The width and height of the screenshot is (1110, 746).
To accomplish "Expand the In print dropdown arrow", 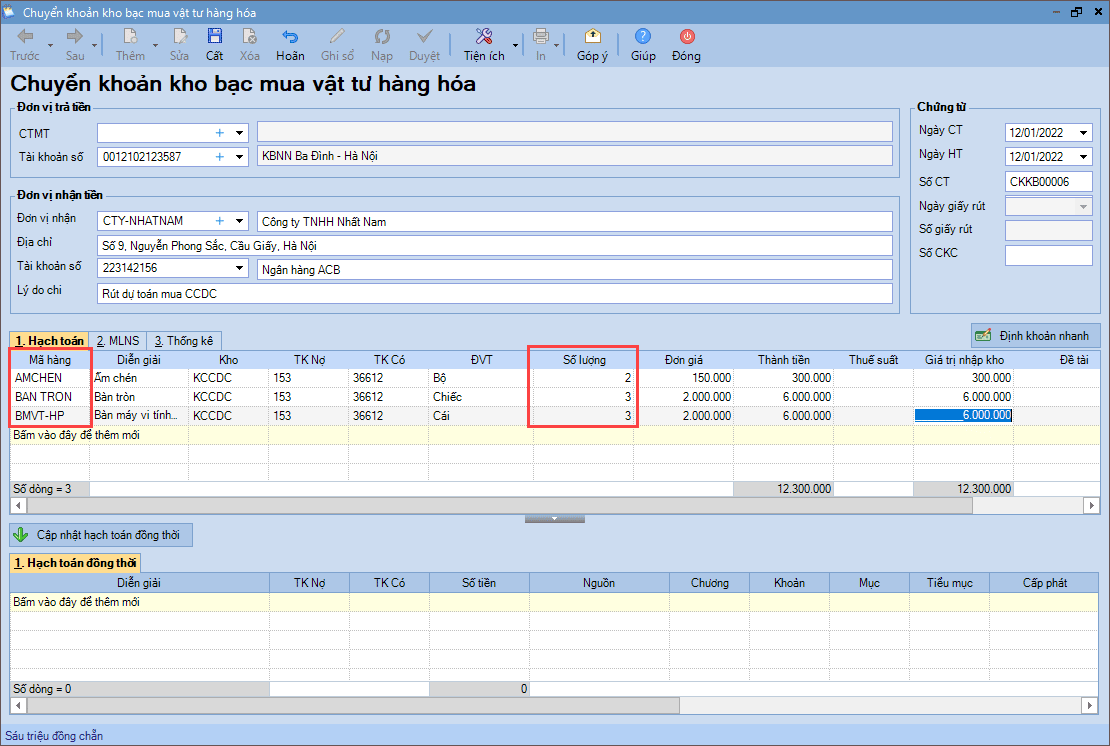I will coord(556,46).
